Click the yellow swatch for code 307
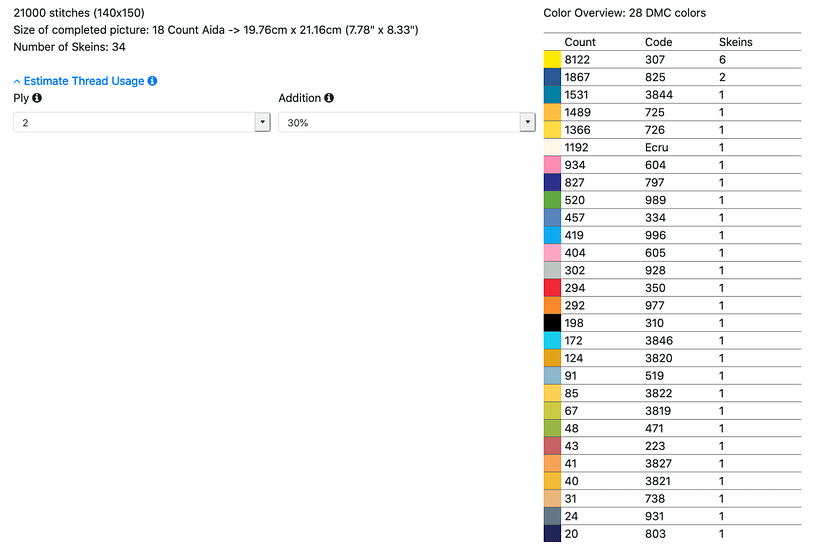The image size is (820, 555). tap(552, 60)
